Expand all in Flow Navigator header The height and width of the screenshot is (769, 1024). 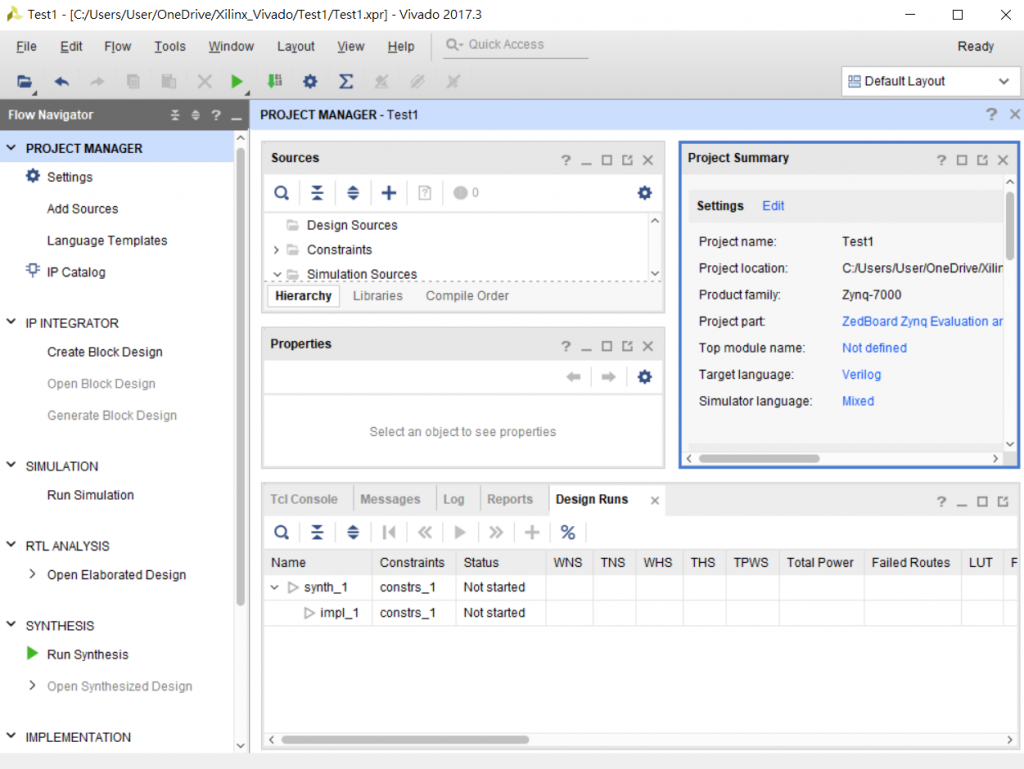(x=195, y=115)
